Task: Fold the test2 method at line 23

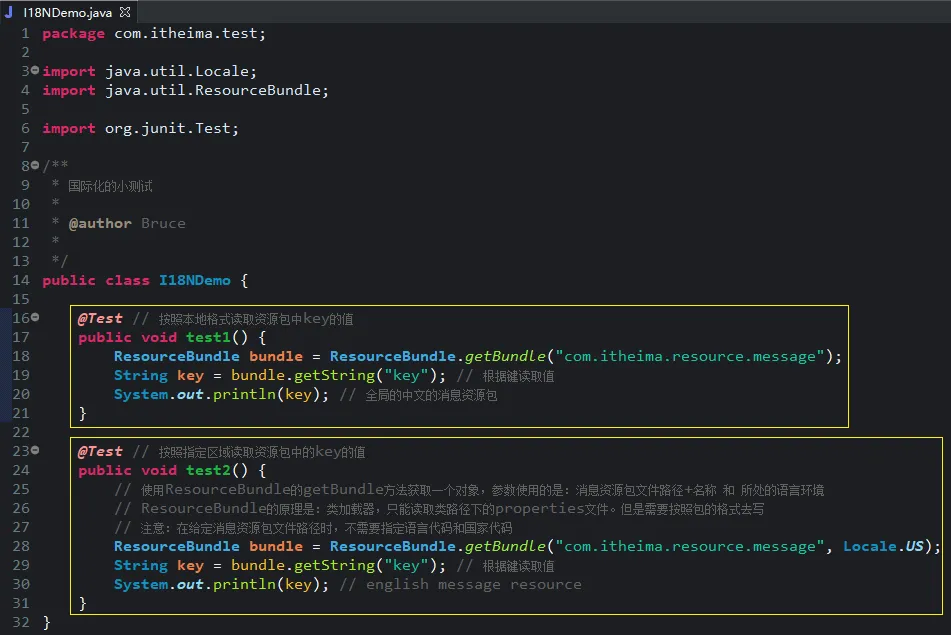Action: point(34,451)
